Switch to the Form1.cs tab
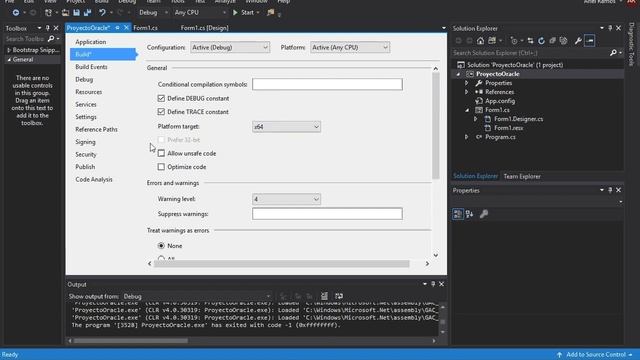The width and height of the screenshot is (640, 360). tap(146, 28)
